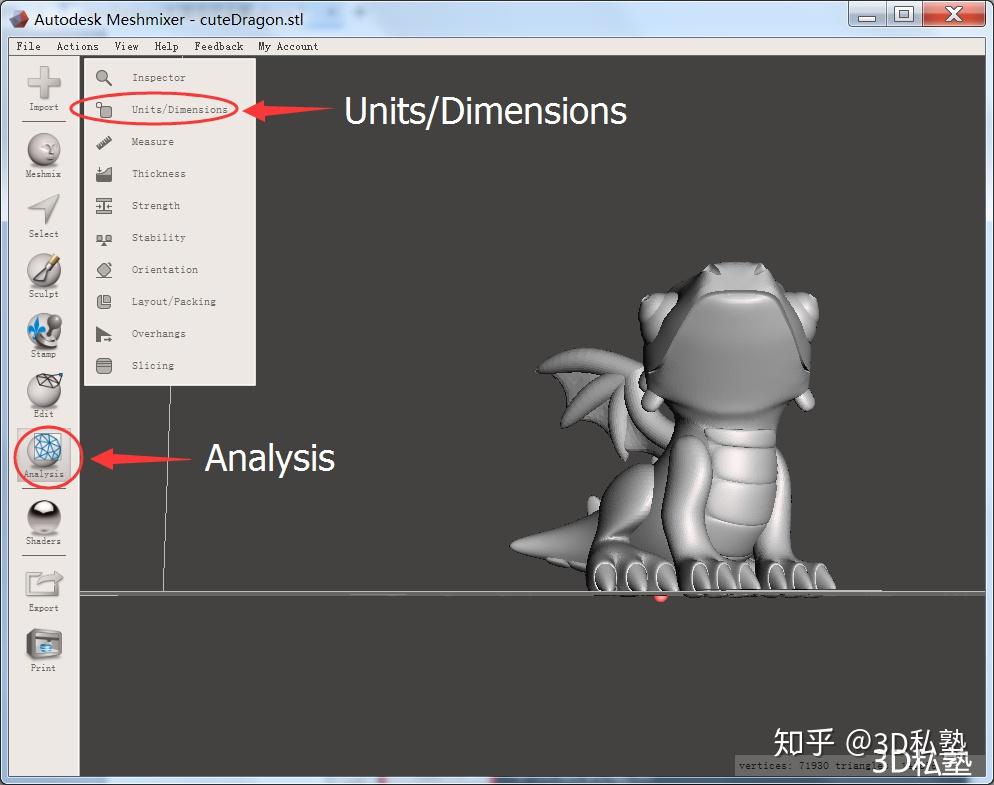The width and height of the screenshot is (994, 785).
Task: Open the Help menu
Action: tap(167, 46)
